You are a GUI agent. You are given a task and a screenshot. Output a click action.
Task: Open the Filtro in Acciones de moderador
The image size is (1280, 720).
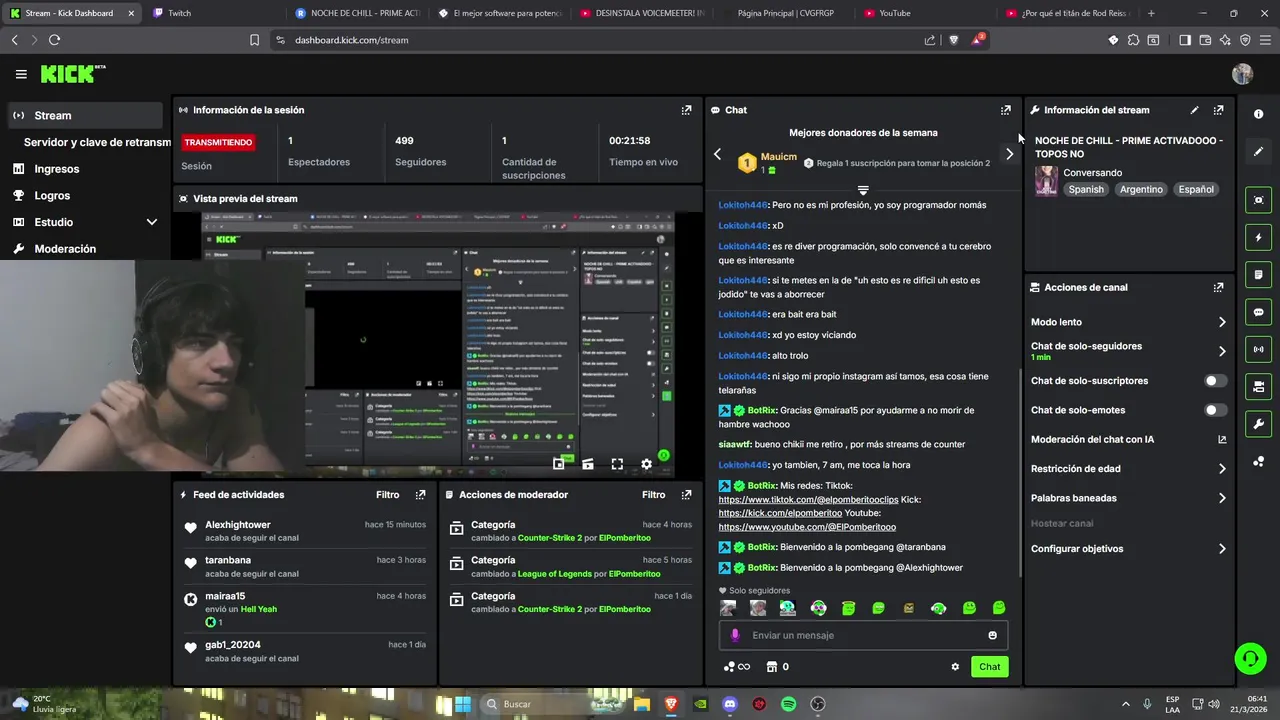653,495
